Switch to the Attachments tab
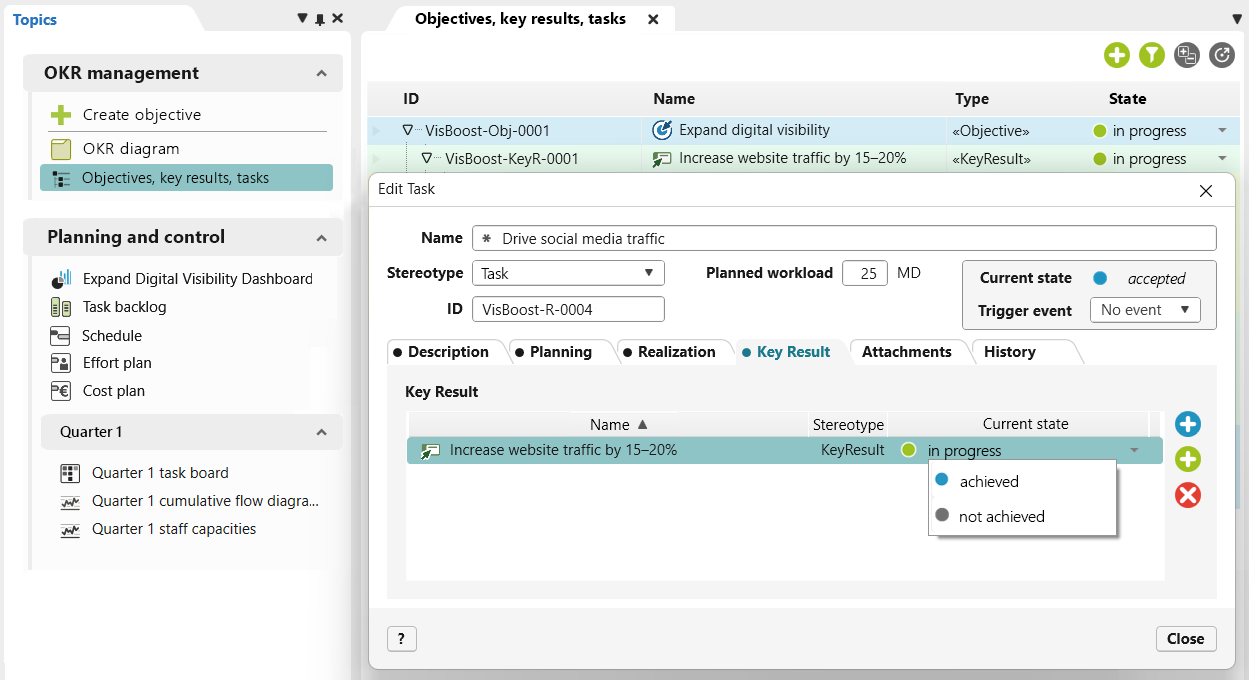This screenshot has width=1249, height=680. tap(907, 352)
